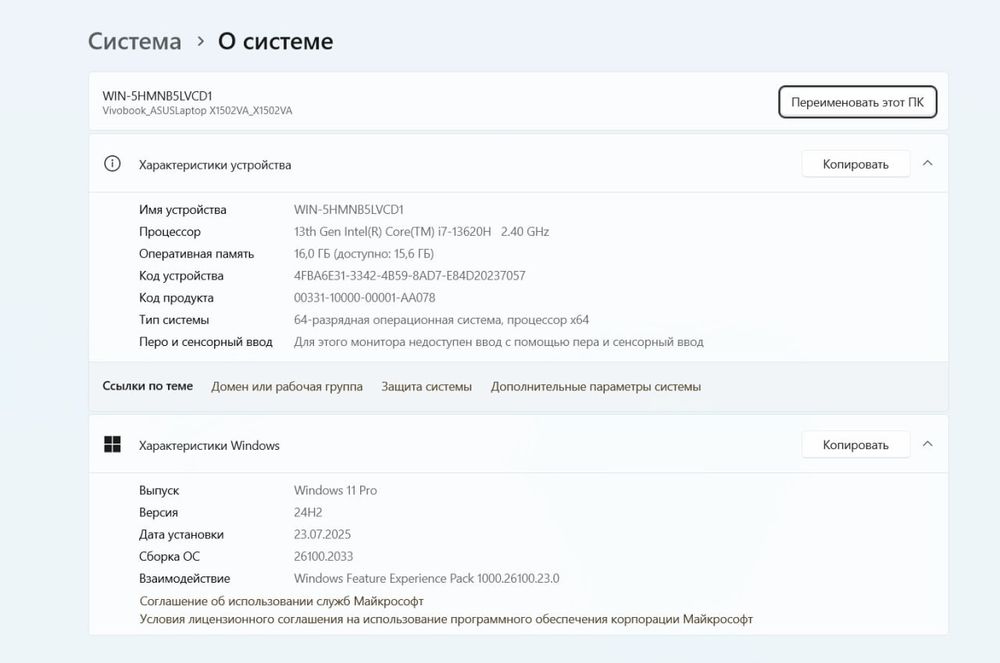Click the processor value 13th Gen Intel Core i7-13620H

pos(422,231)
